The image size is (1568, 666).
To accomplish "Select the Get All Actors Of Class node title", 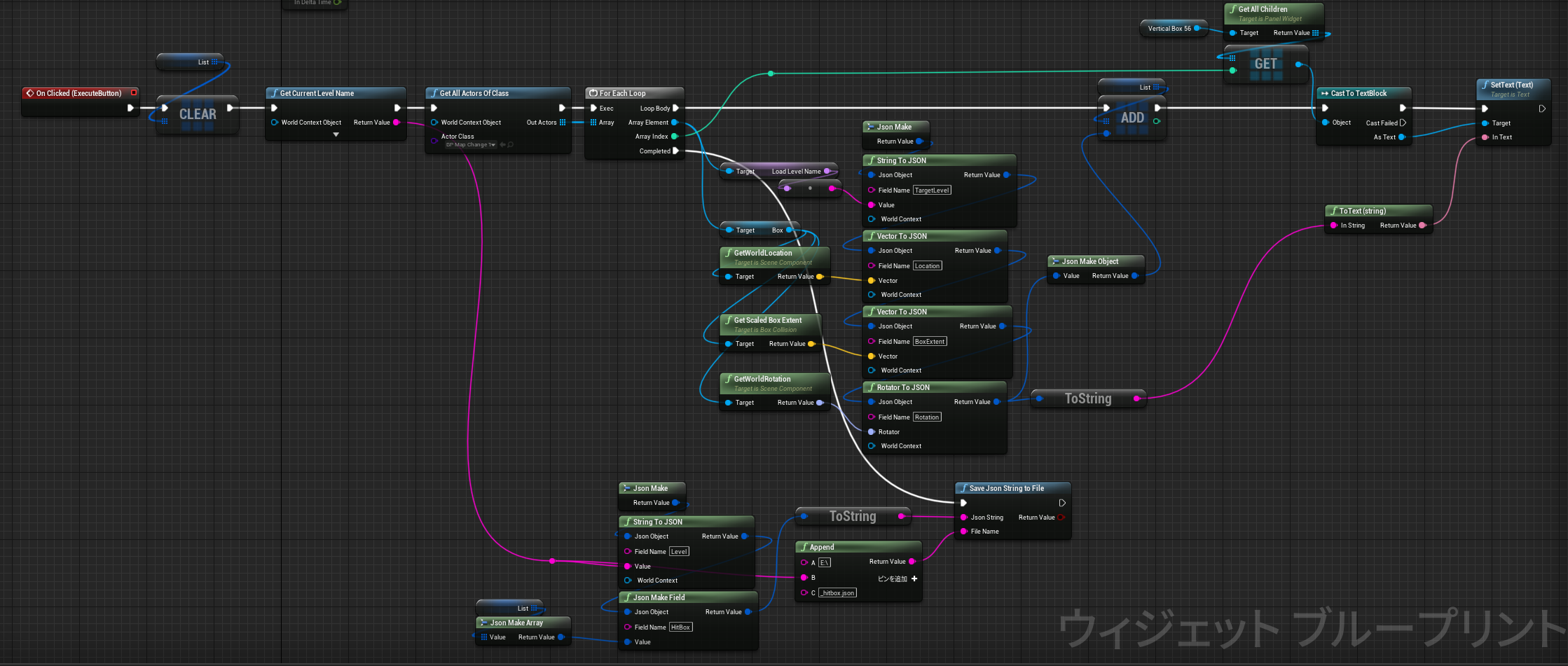I will click(x=474, y=93).
